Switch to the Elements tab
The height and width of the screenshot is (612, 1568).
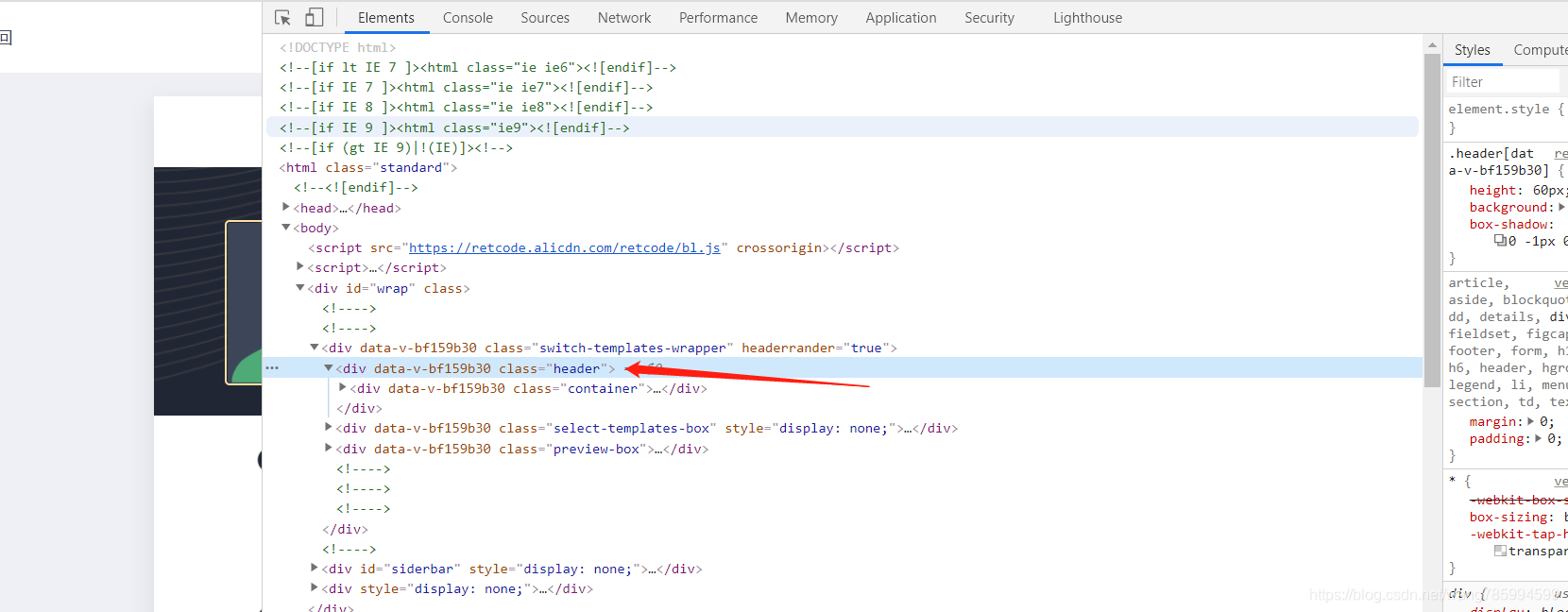(x=386, y=18)
